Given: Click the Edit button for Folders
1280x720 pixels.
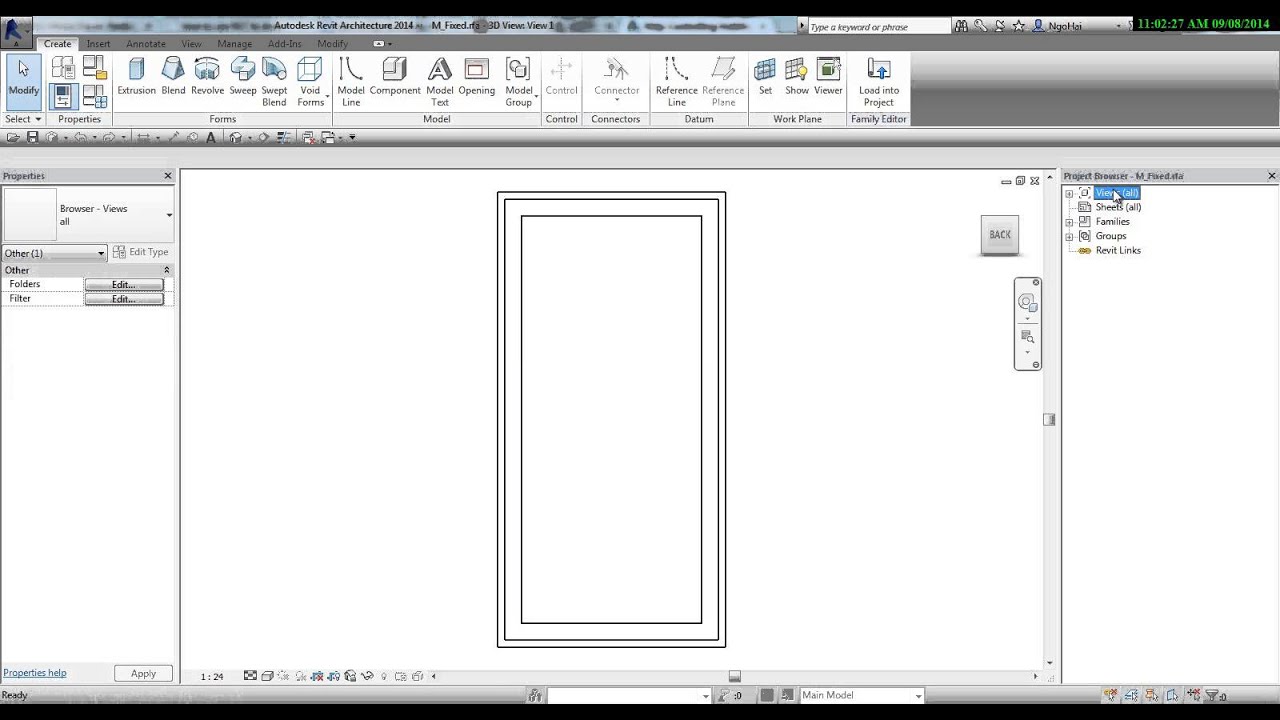Looking at the screenshot, I should (x=124, y=285).
